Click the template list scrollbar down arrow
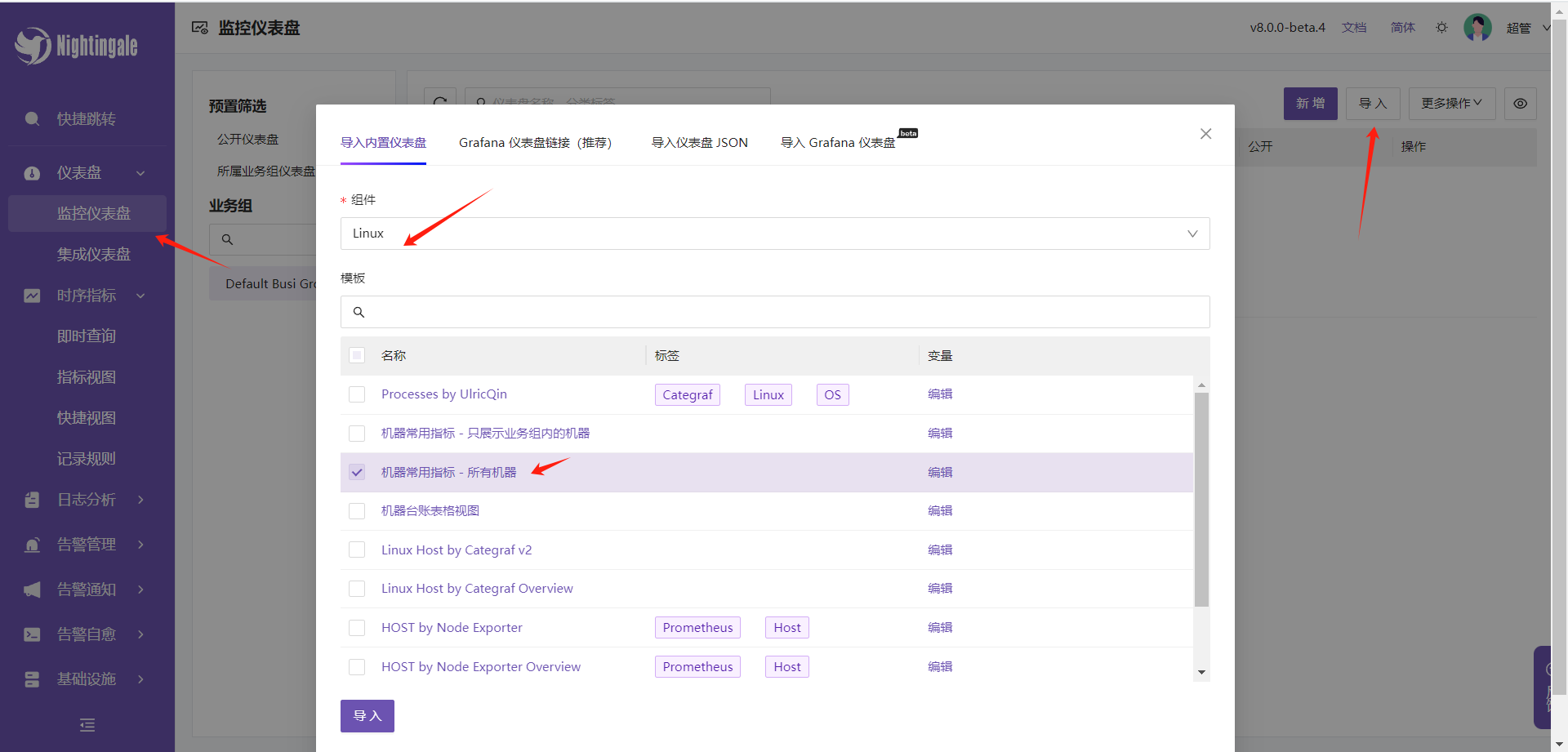 click(x=1201, y=673)
